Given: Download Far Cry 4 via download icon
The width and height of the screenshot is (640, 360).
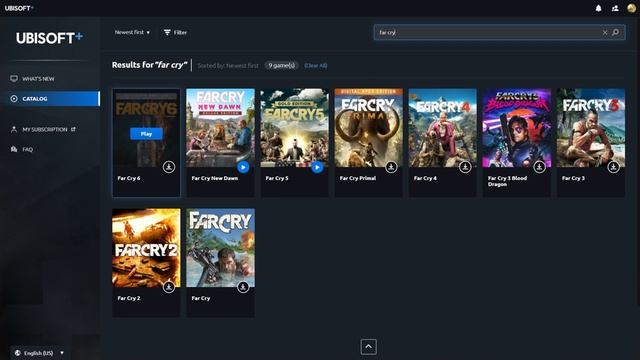Looking at the screenshot, I should point(465,167).
